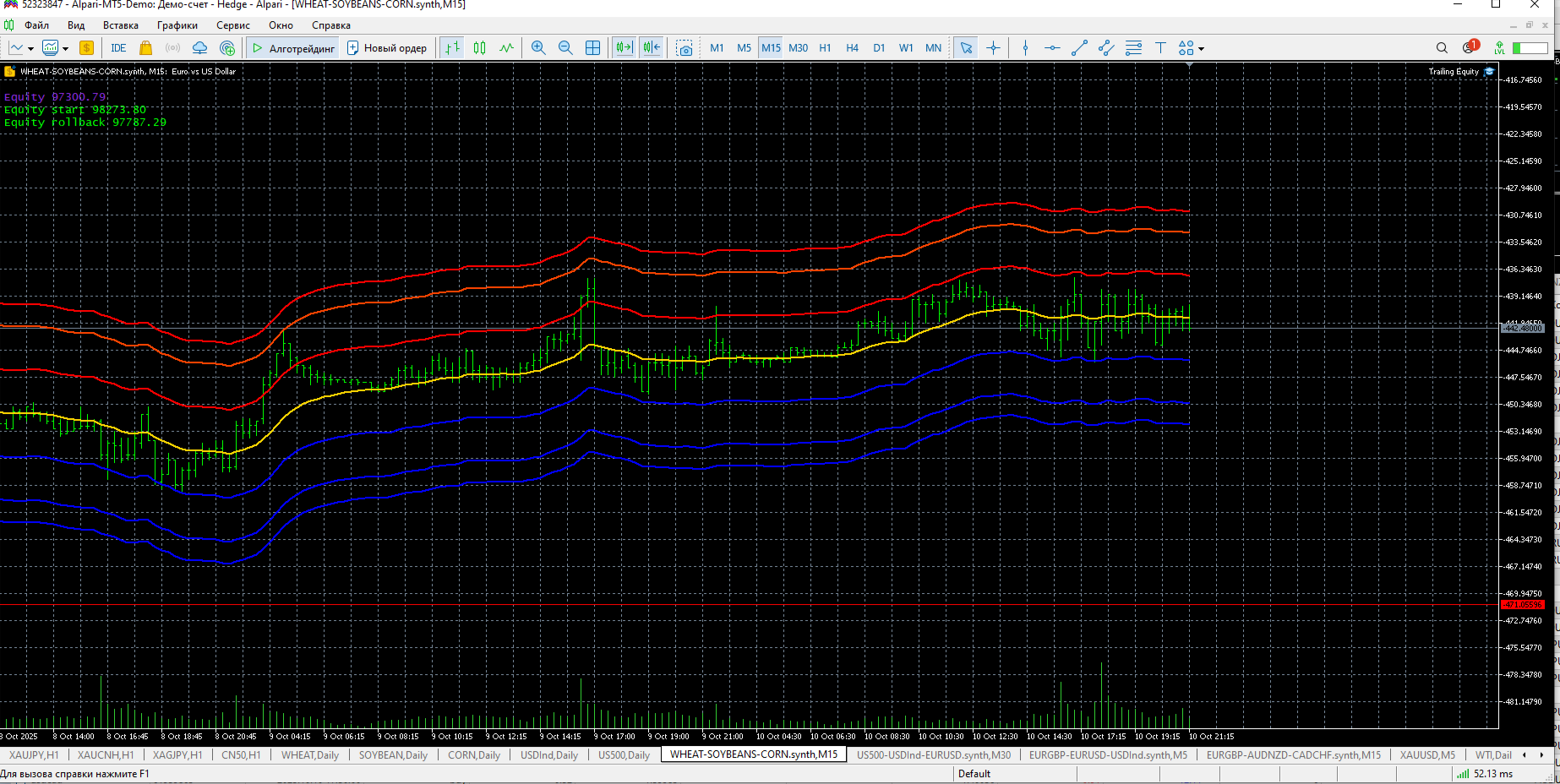This screenshot has width=1560, height=784.
Task: Open the Сервис menu
Action: point(233,25)
